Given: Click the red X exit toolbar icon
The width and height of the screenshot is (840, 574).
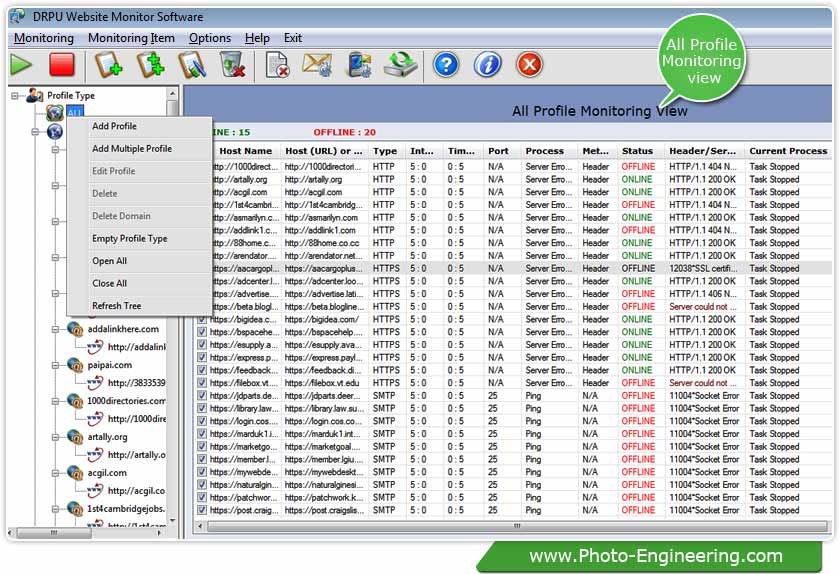Looking at the screenshot, I should 529,65.
